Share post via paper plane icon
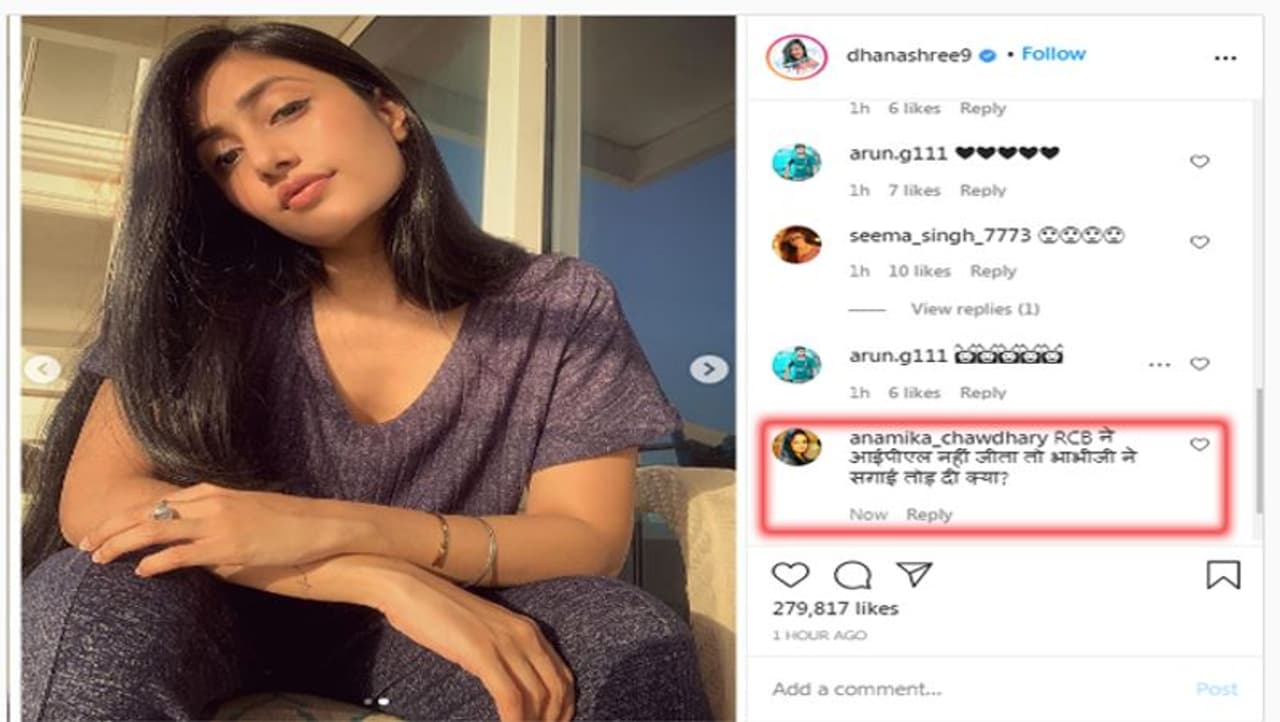Viewport: 1280px width, 722px height. pos(913,575)
